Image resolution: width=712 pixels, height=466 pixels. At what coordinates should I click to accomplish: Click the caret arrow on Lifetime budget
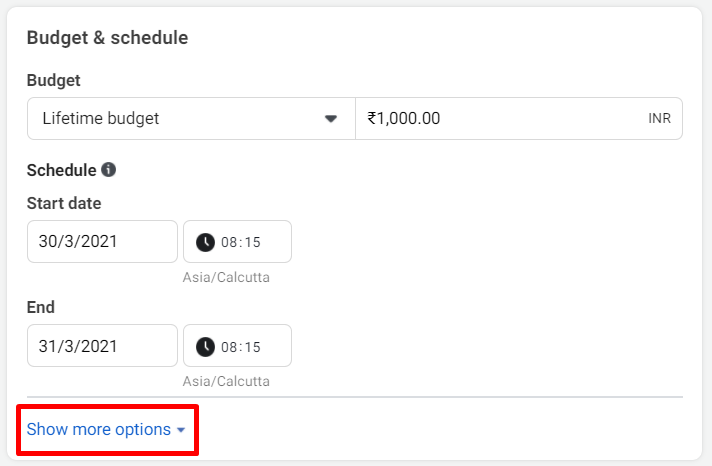[331, 119]
